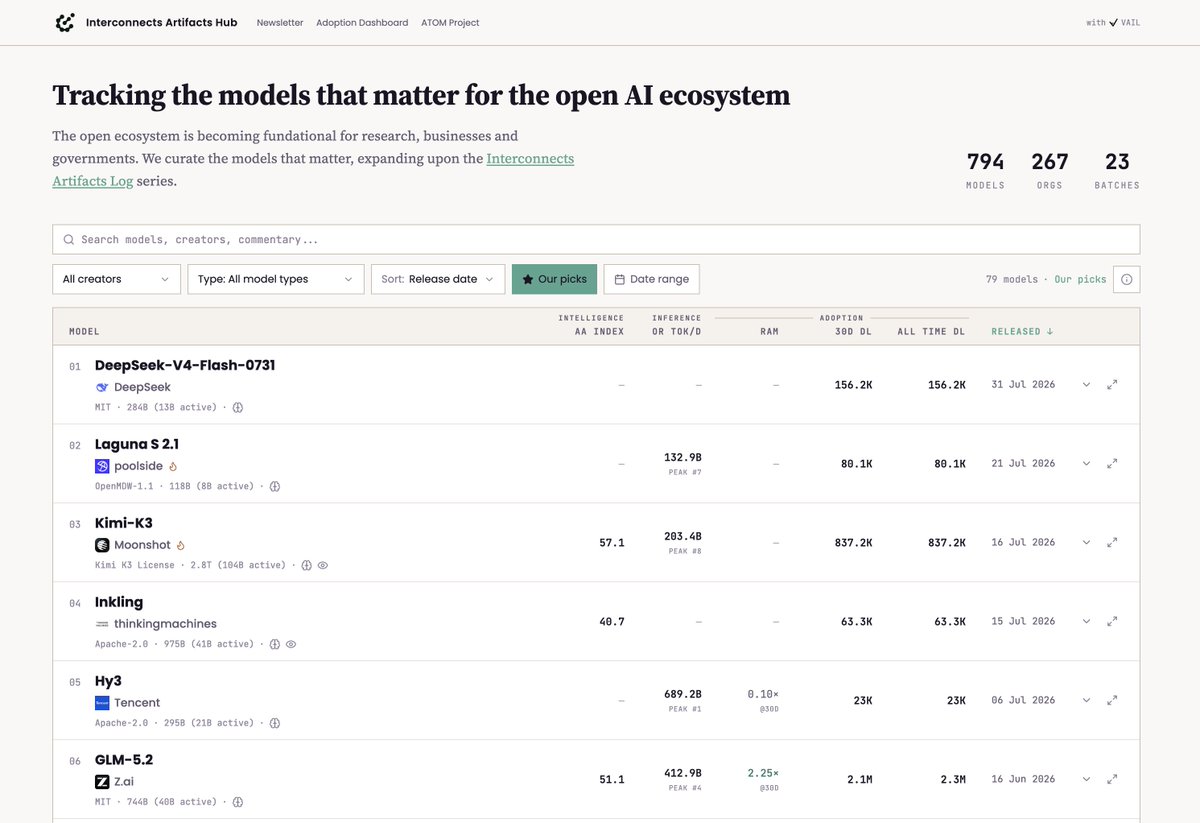
Task: Open the All creators dropdown
Action: point(116,279)
